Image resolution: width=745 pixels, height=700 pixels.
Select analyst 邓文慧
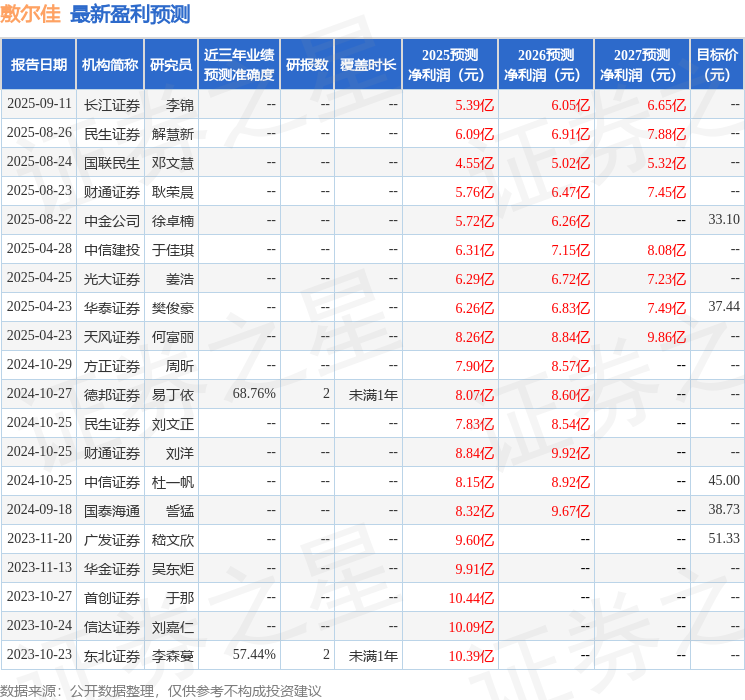172,163
